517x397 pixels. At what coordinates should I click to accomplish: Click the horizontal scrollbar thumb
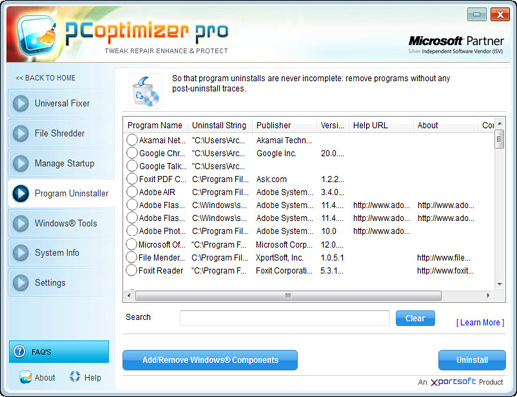pyautogui.click(x=288, y=295)
